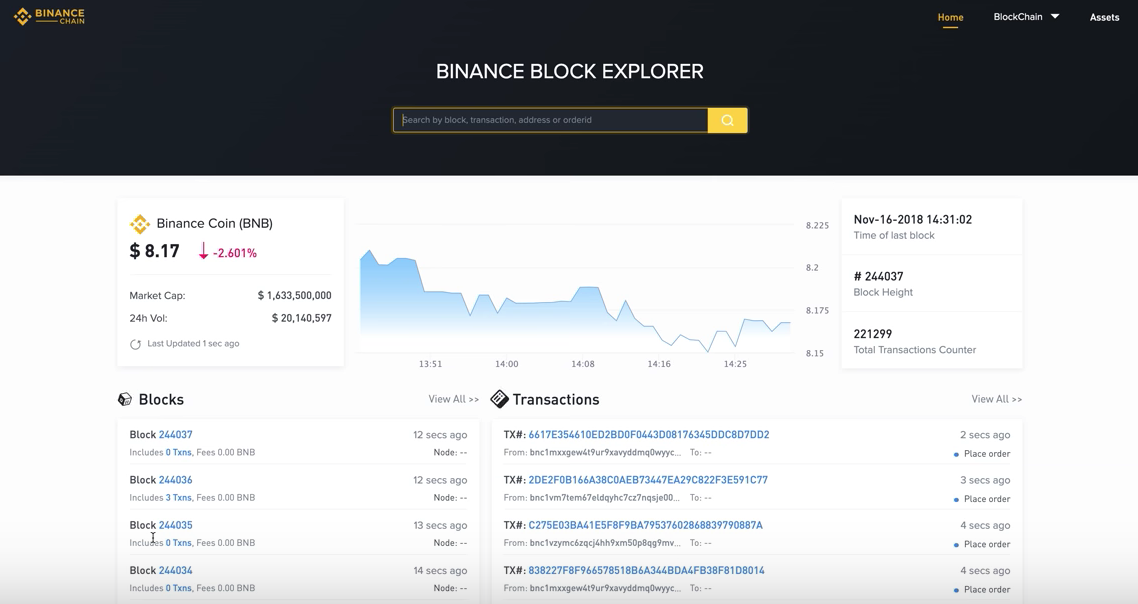Viewport: 1138px width, 604px height.
Task: Click the yellow search magnifier button
Action: [727, 121]
